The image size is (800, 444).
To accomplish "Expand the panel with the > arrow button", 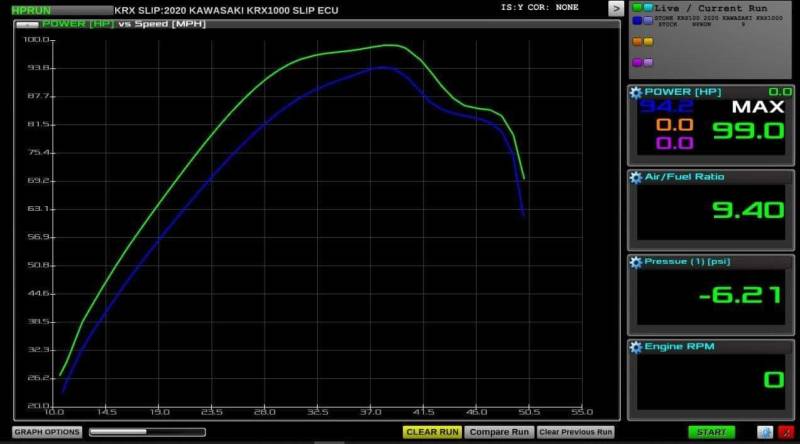I will [x=616, y=8].
